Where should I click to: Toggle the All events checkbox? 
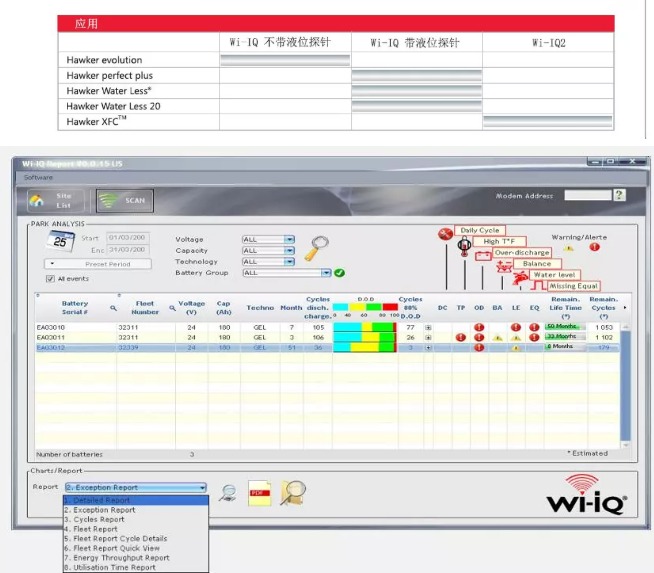pyautogui.click(x=50, y=279)
